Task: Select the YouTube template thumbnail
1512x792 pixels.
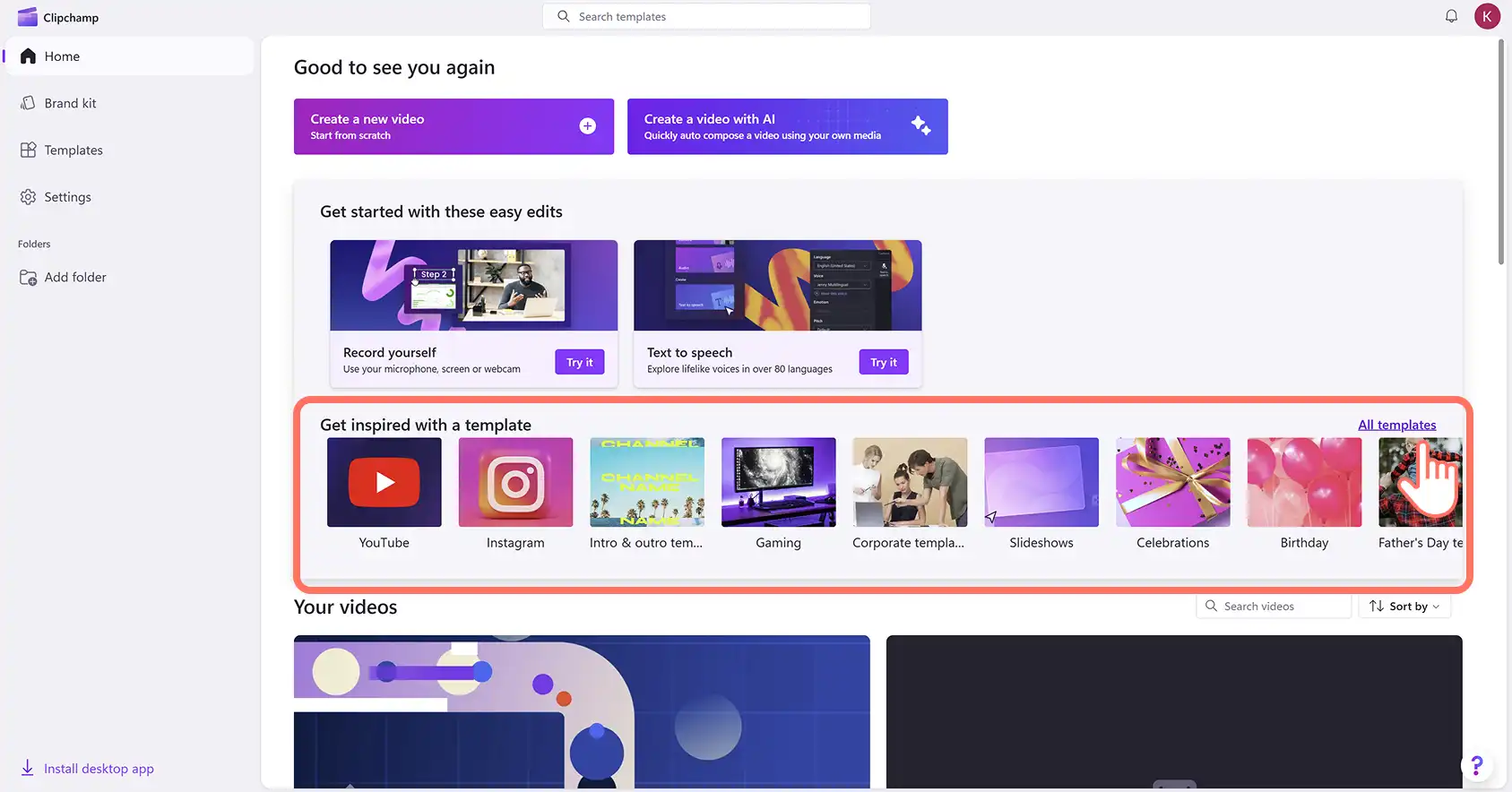Action: pyautogui.click(x=384, y=482)
